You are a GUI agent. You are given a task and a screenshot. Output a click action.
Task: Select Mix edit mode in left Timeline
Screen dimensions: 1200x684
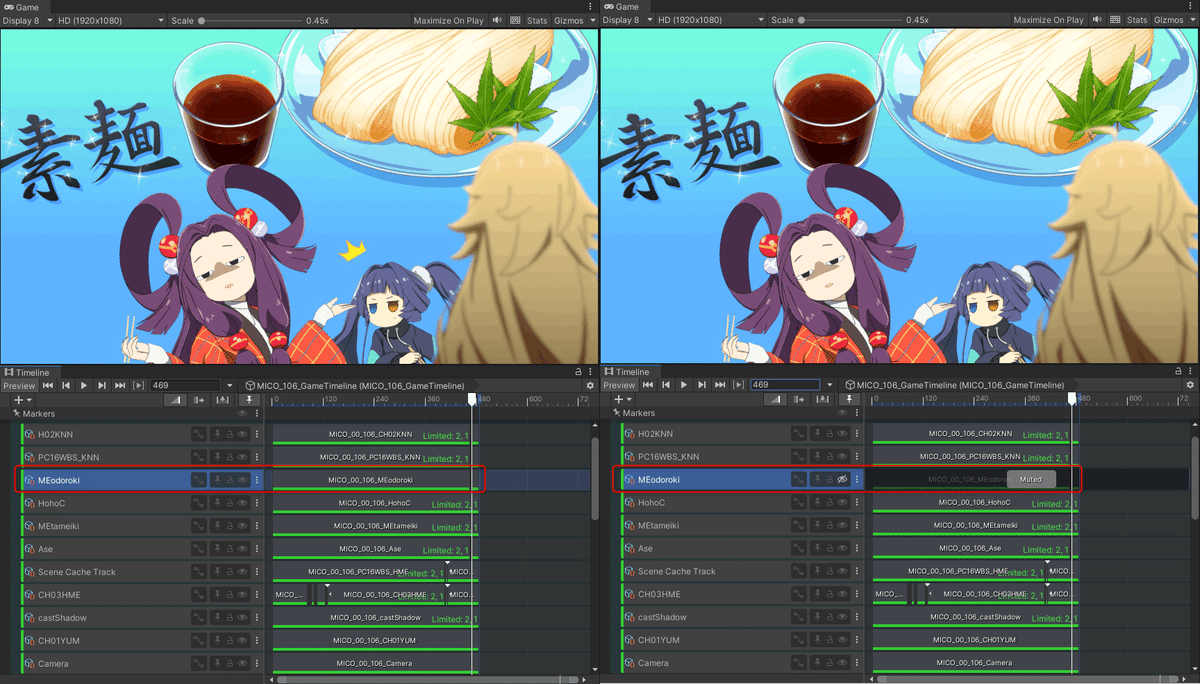coord(175,400)
